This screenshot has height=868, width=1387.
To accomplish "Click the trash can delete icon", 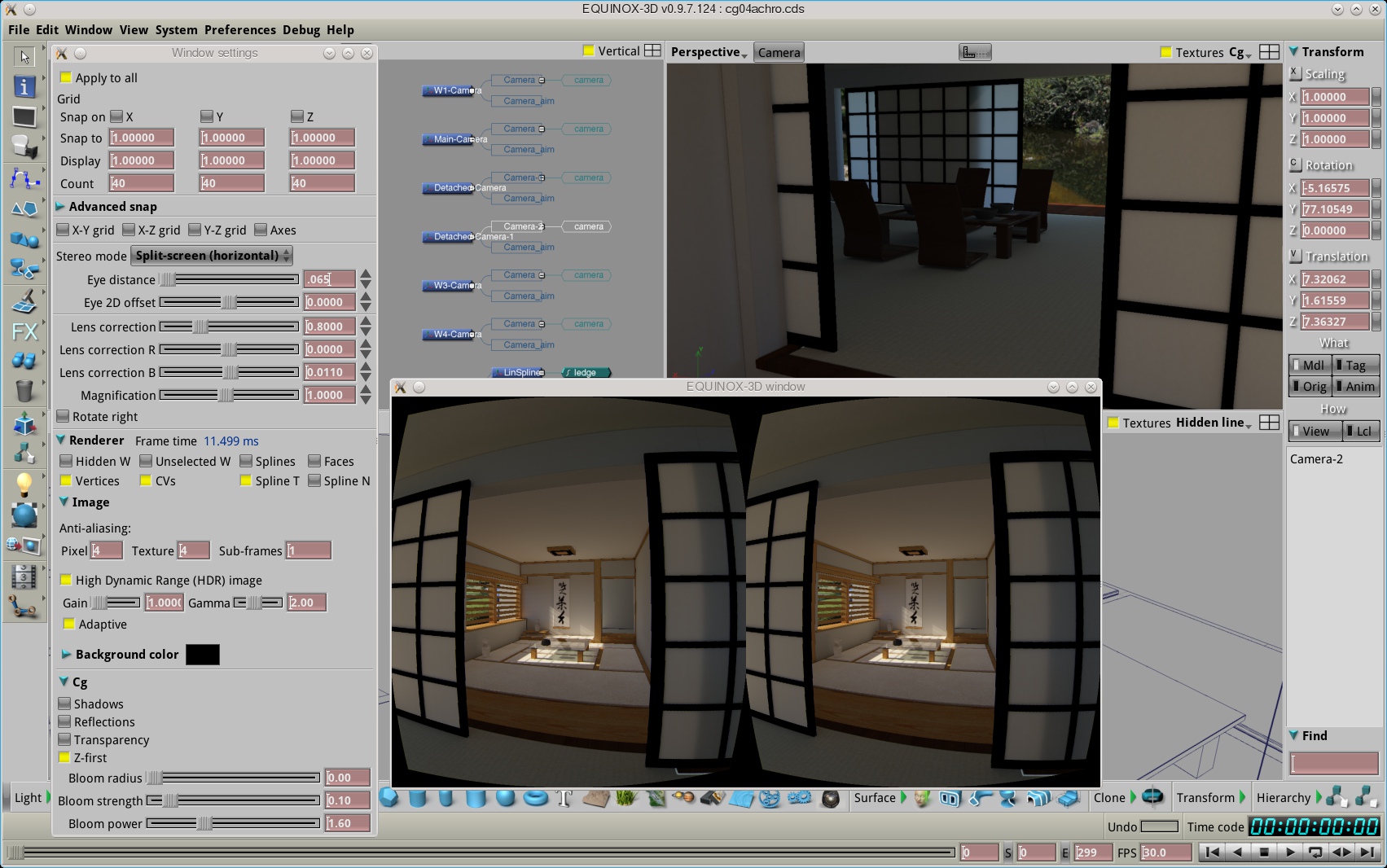I will [x=24, y=391].
